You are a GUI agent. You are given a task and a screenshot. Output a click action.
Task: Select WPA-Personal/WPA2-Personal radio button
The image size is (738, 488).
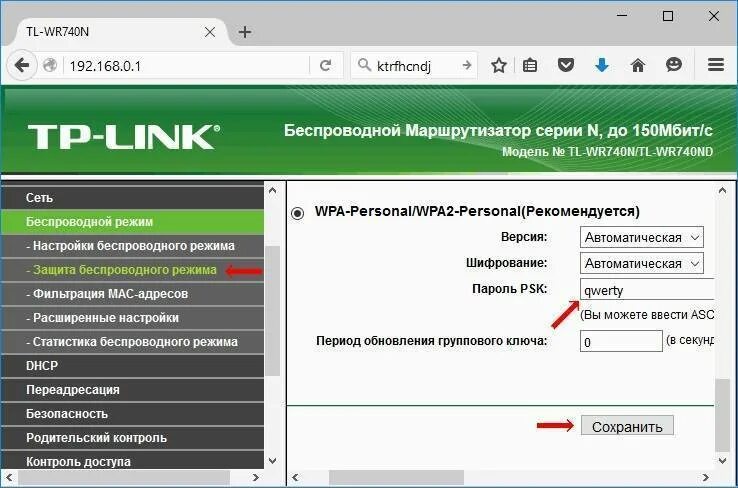(297, 213)
